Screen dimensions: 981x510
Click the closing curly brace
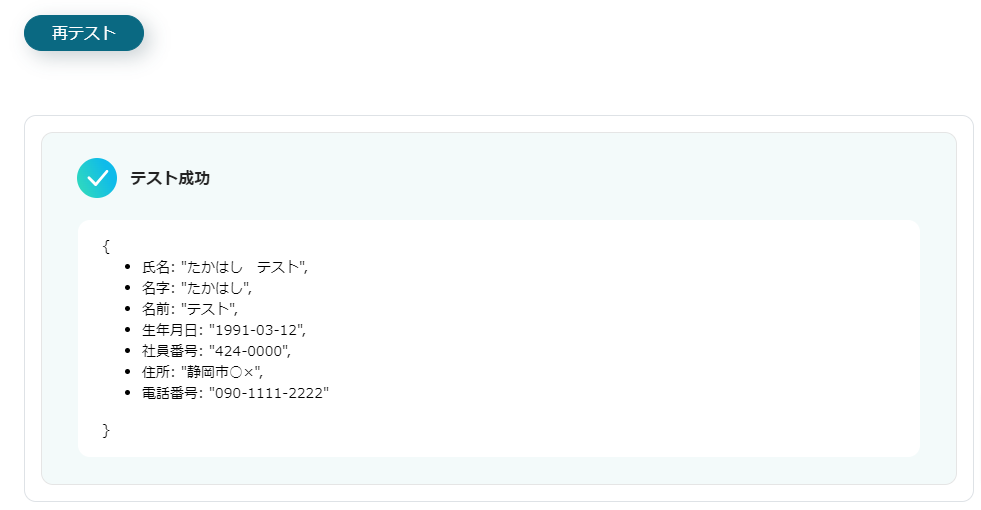point(106,430)
